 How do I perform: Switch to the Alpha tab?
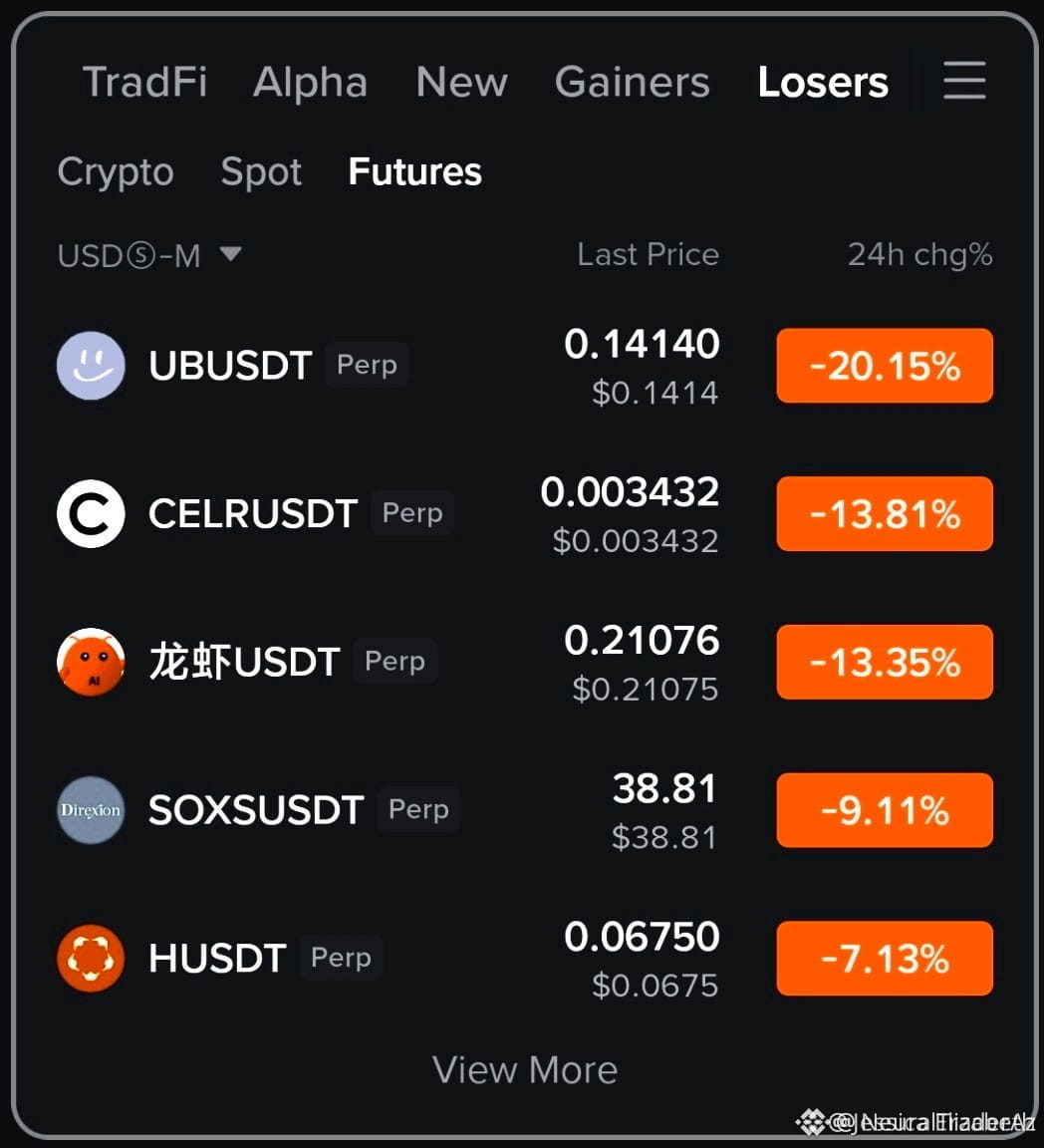coord(311,82)
